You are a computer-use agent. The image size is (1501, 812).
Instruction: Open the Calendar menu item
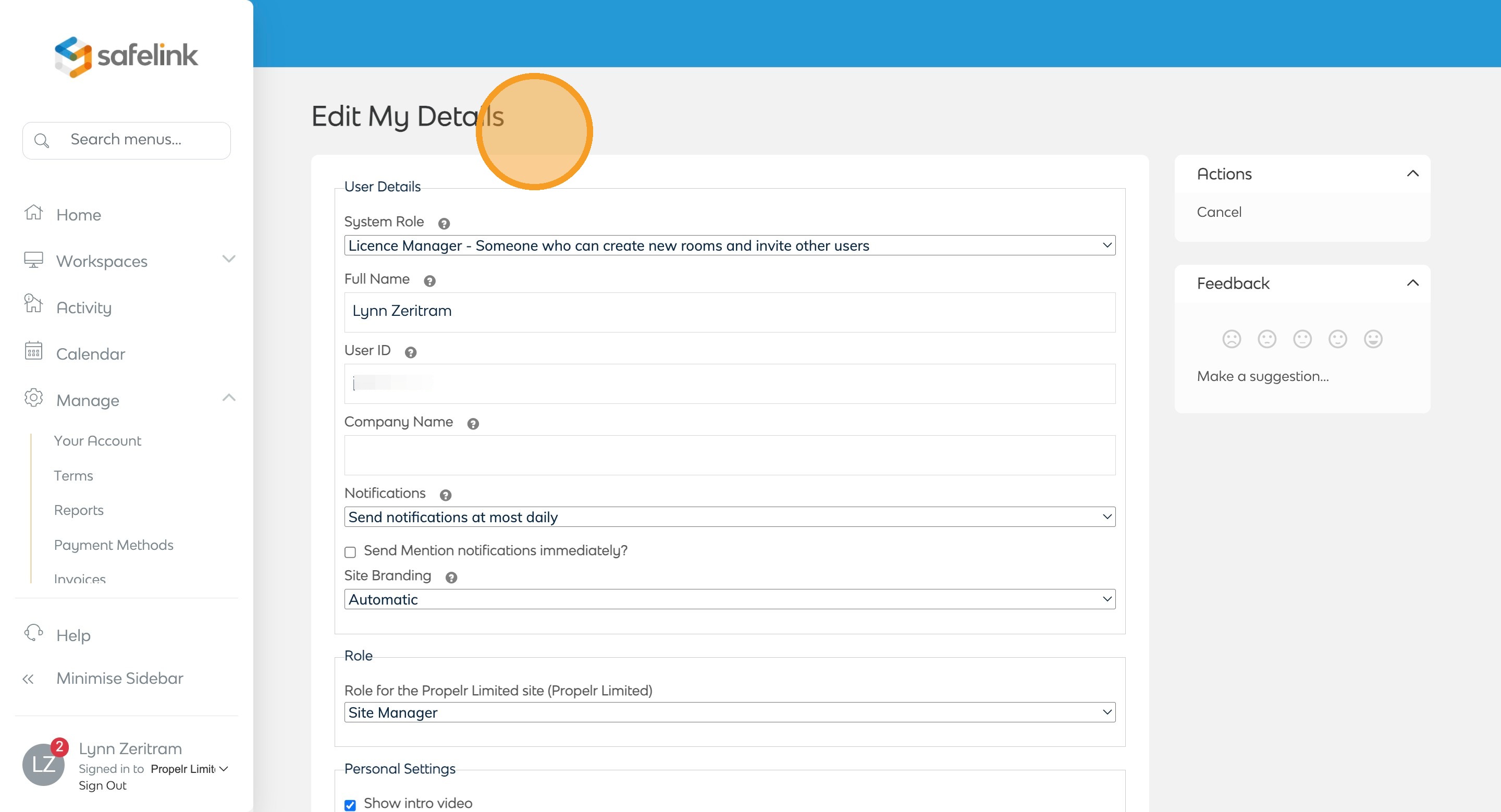pos(90,353)
